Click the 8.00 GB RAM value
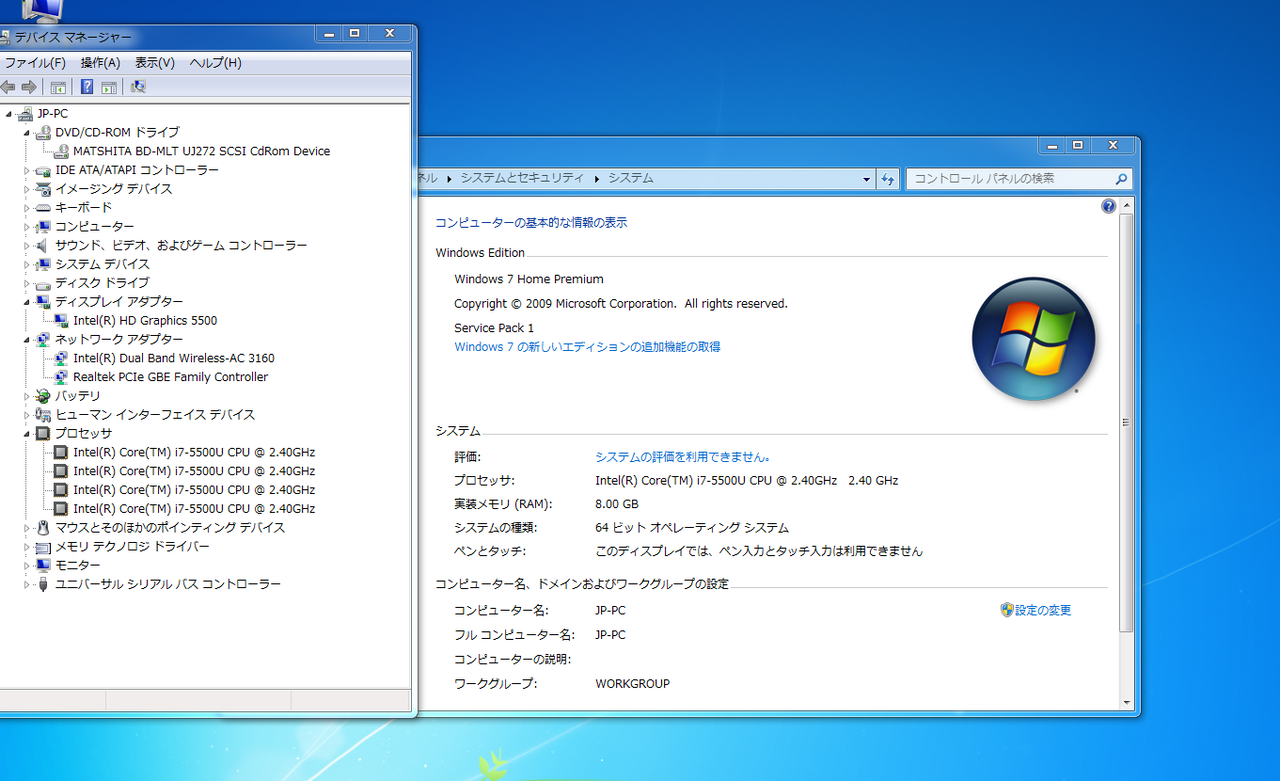 (617, 504)
